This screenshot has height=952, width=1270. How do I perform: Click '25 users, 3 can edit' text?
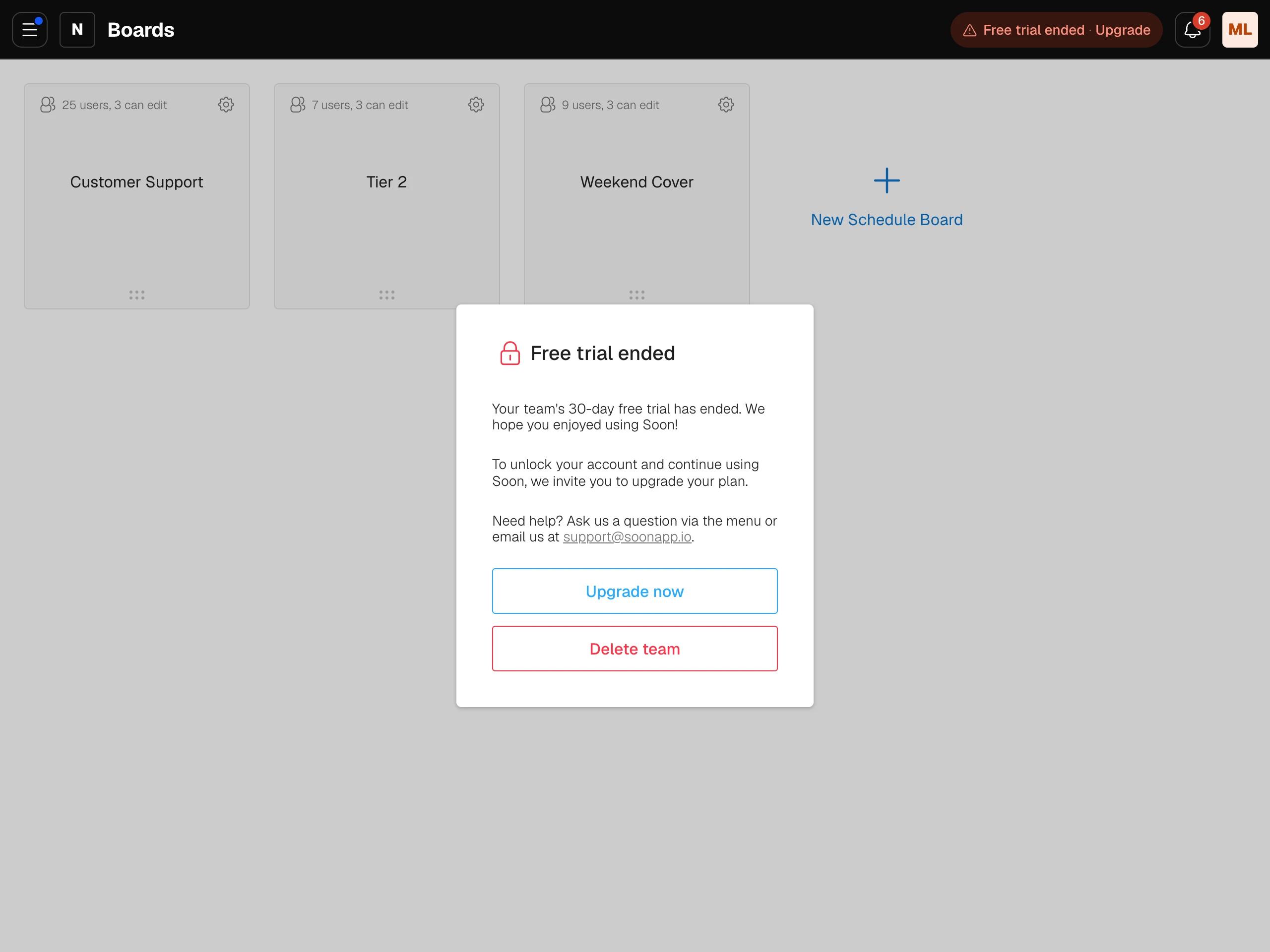point(114,105)
